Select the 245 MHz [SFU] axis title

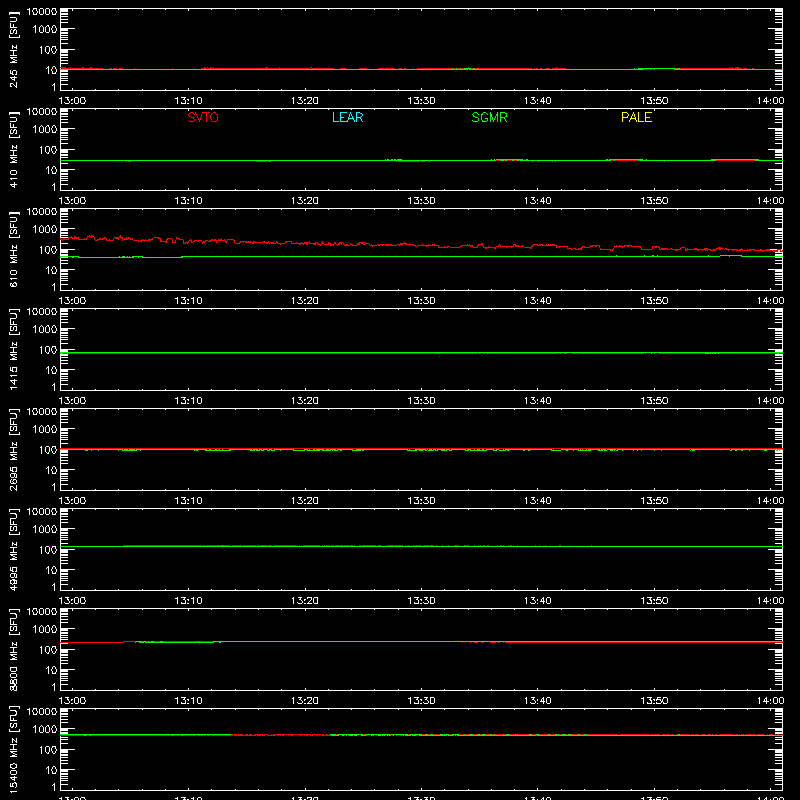click(x=14, y=49)
